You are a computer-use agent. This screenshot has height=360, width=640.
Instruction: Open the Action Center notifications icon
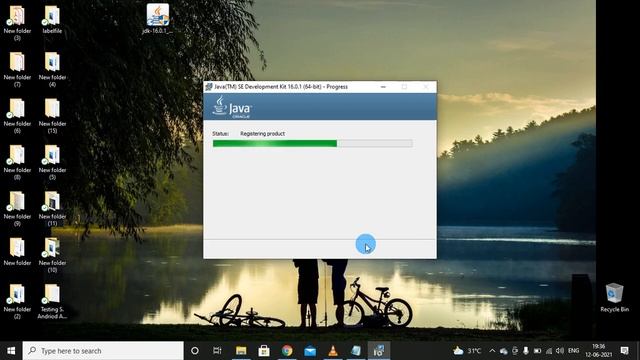(x=624, y=351)
